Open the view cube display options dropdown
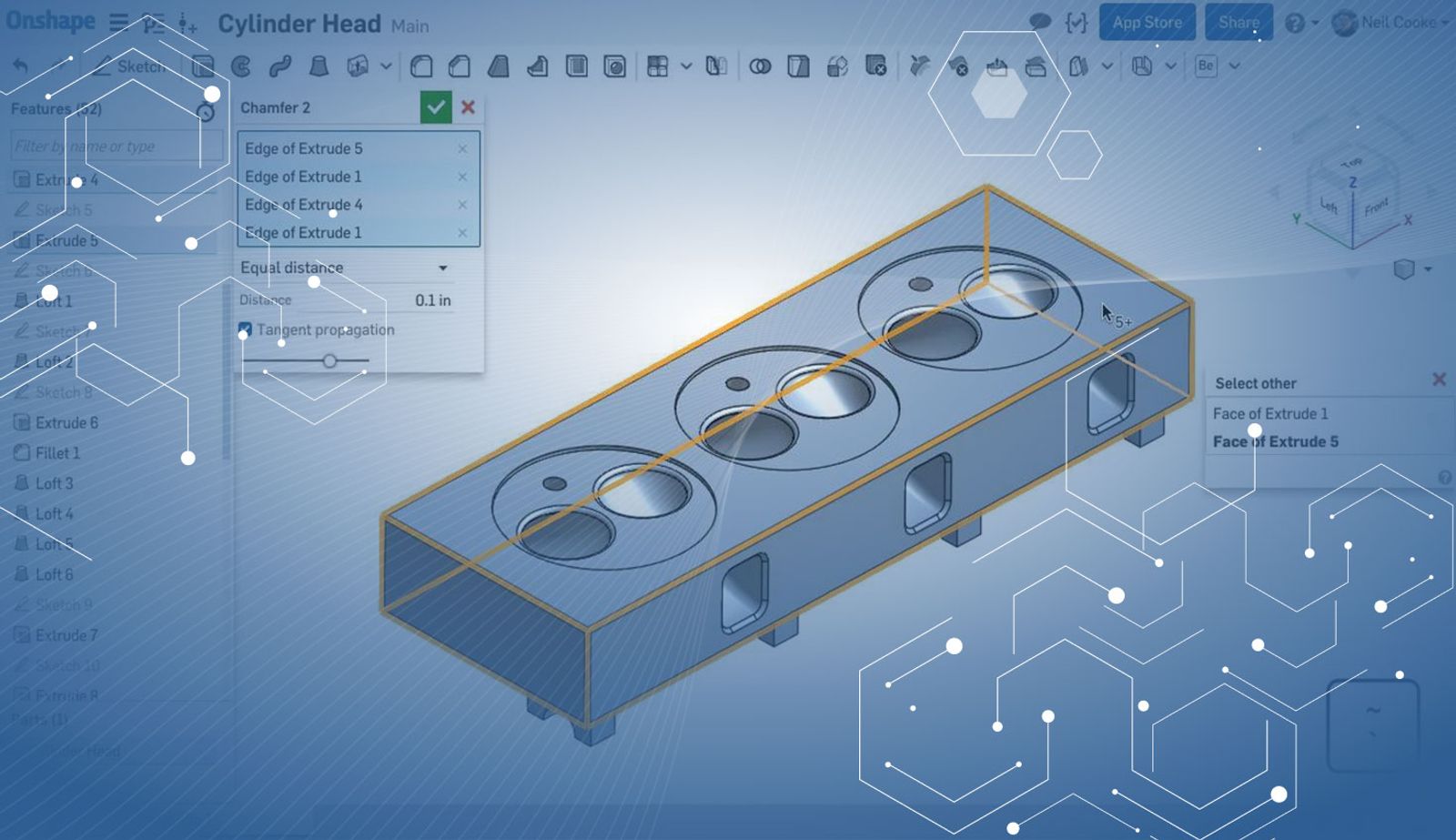Screen dimensions: 1456x840 [1427, 269]
